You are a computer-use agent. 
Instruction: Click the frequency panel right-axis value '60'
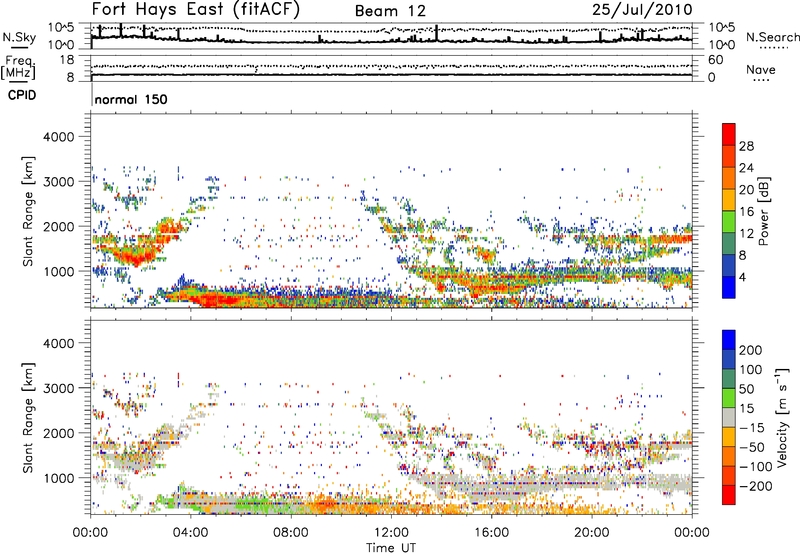pos(715,60)
